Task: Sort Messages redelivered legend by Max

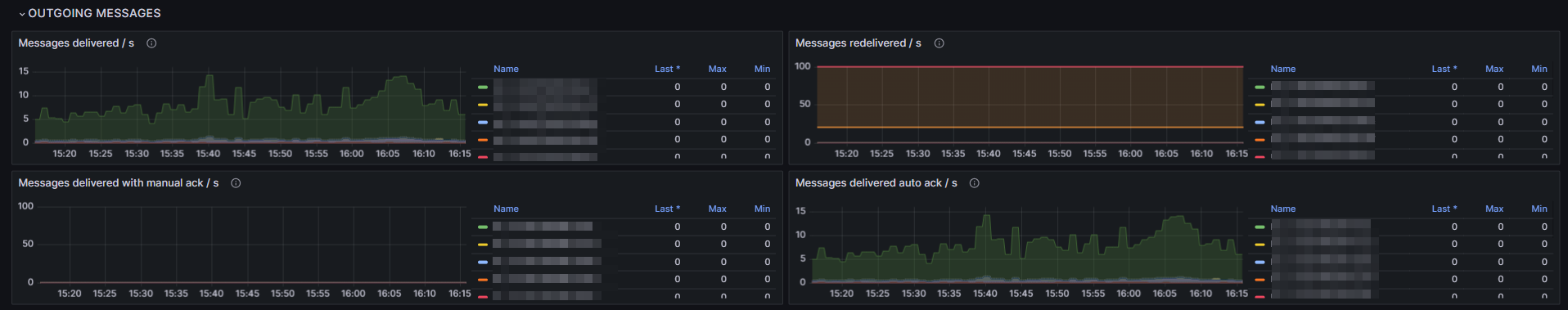Action: click(x=1494, y=69)
